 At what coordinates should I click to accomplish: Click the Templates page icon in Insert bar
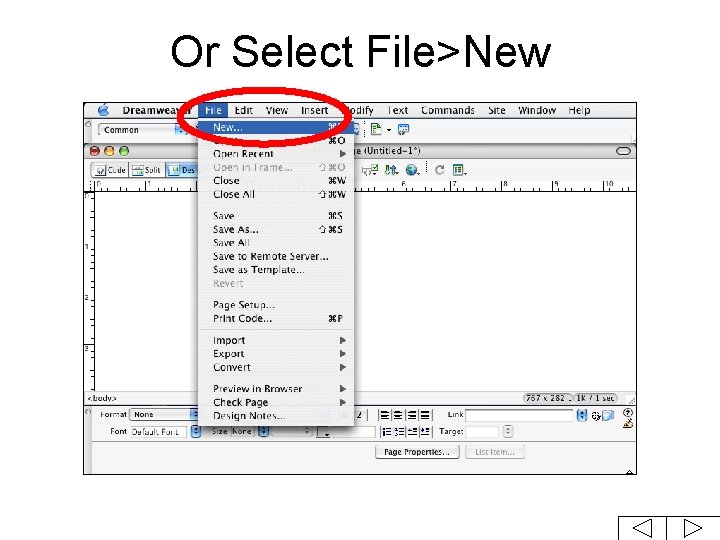click(x=376, y=129)
